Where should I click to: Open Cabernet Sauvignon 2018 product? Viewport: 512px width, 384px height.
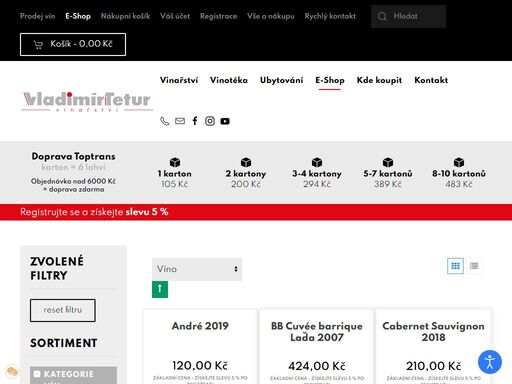pos(433,331)
